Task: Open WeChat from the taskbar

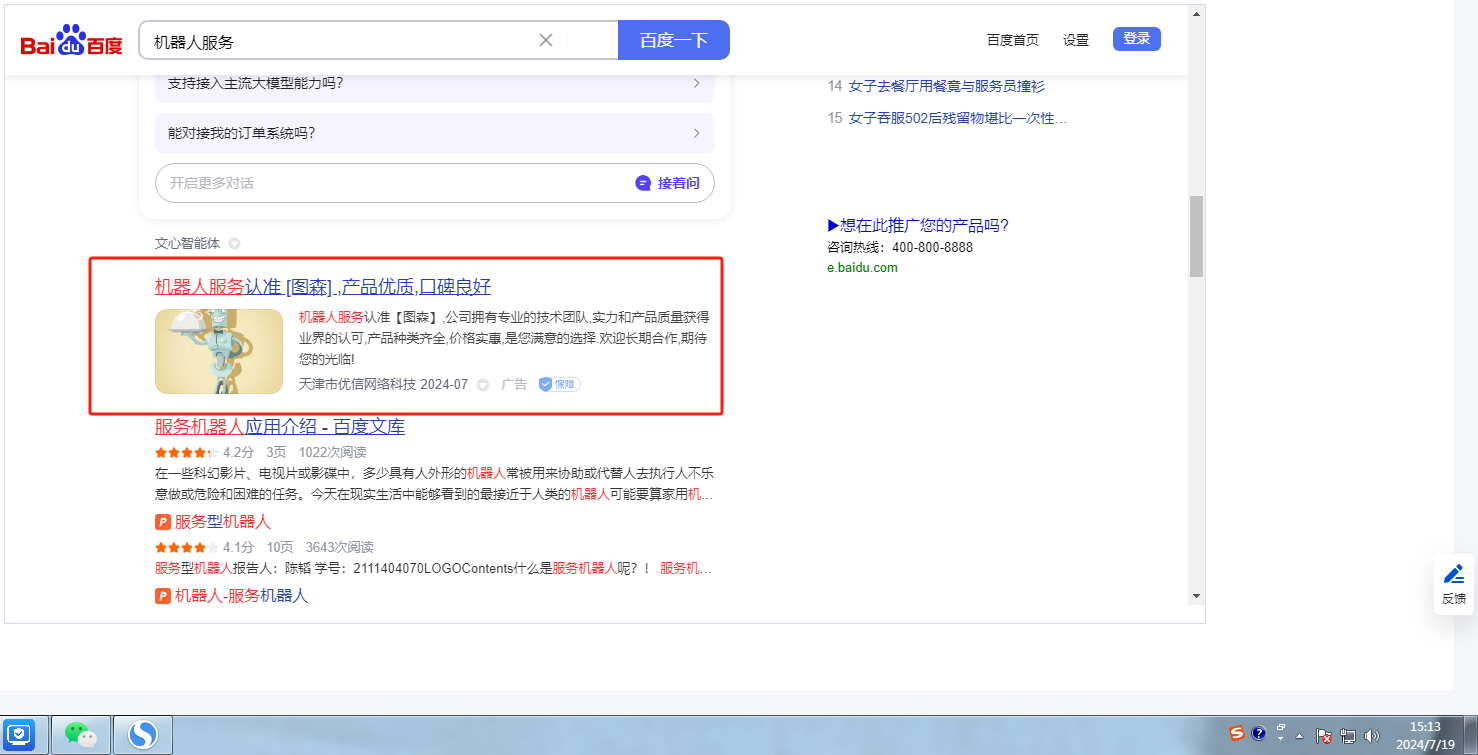Action: point(81,735)
